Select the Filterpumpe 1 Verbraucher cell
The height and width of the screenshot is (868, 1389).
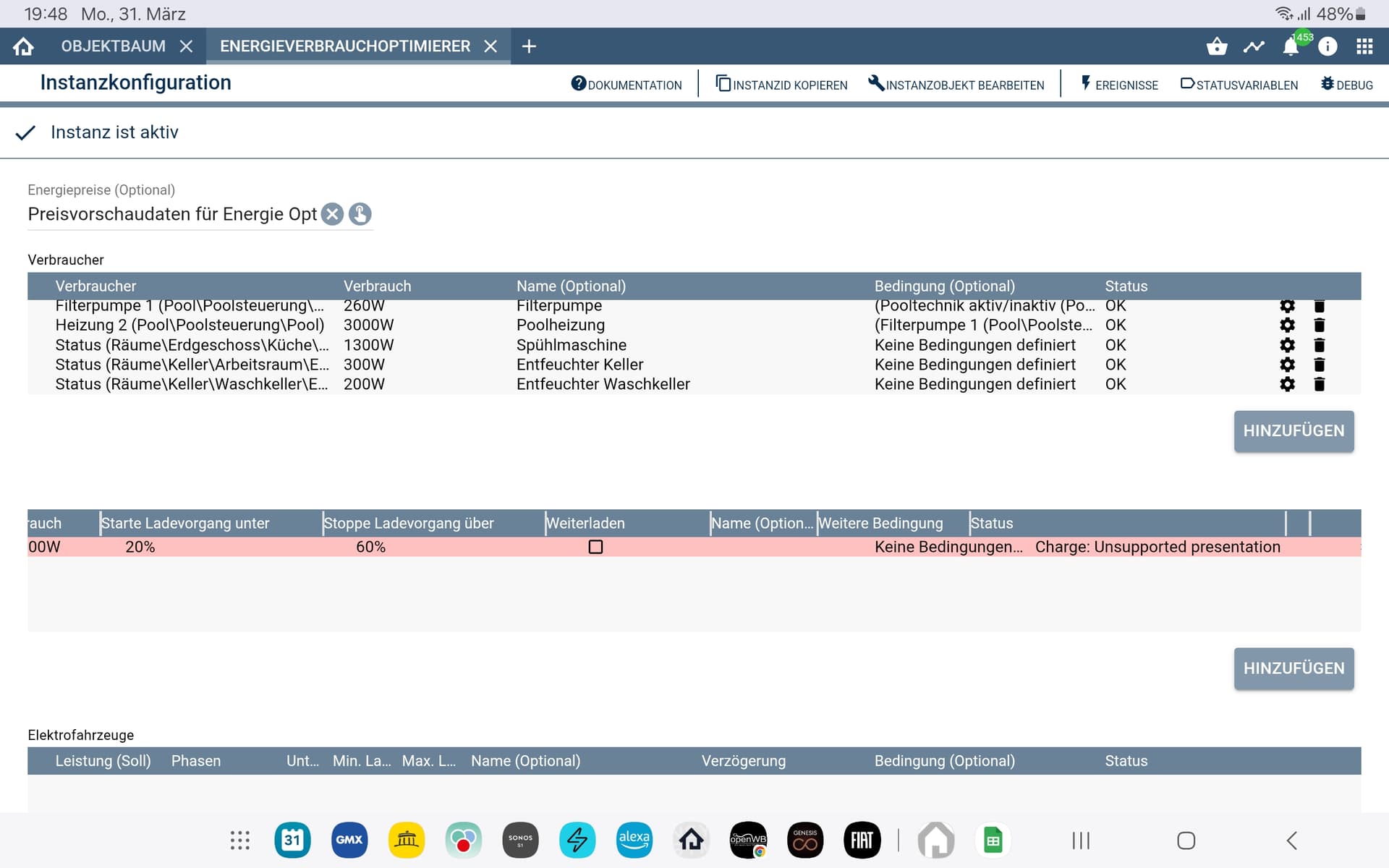[x=190, y=305]
